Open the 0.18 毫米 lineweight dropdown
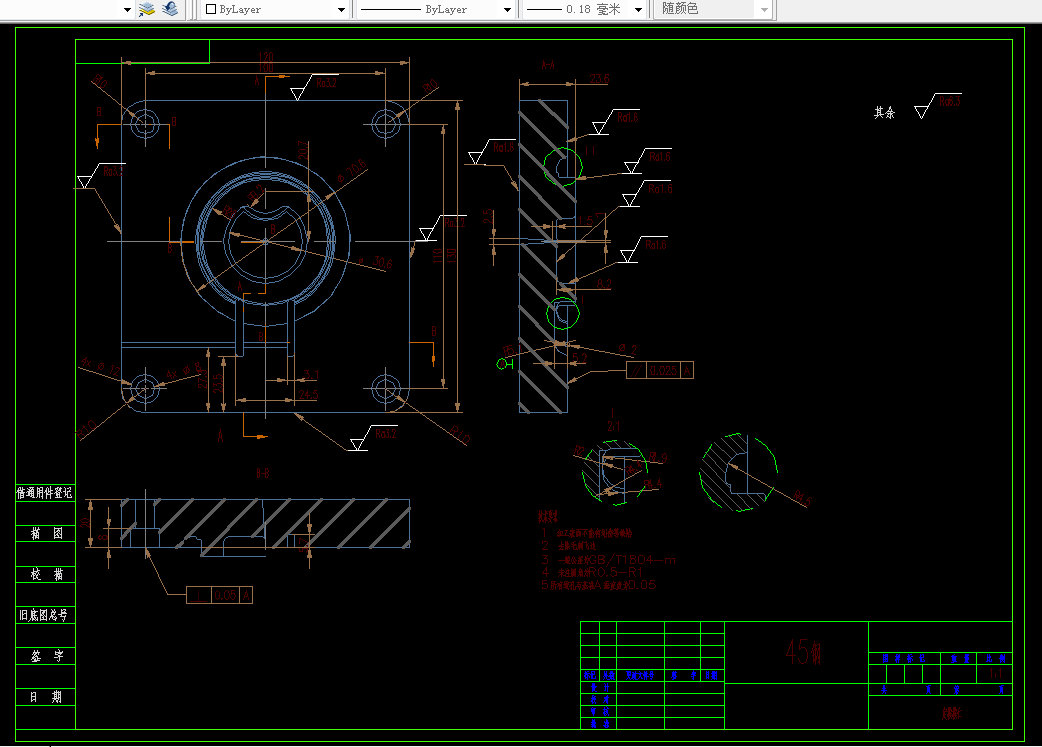 point(639,10)
